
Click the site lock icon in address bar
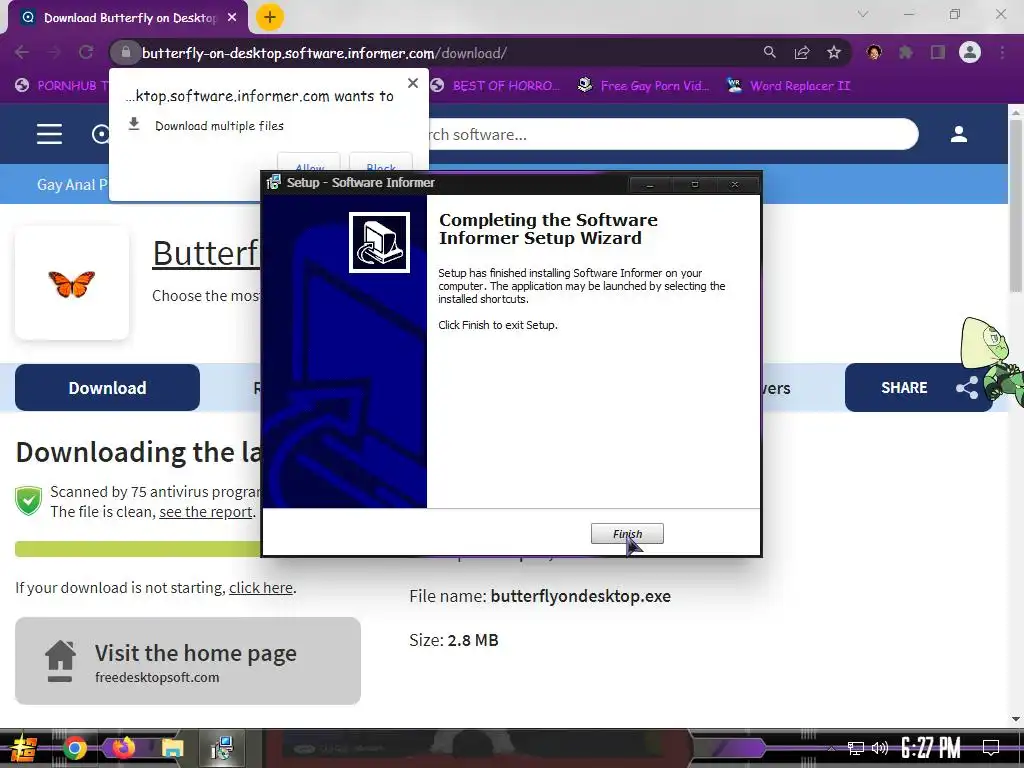pos(126,53)
